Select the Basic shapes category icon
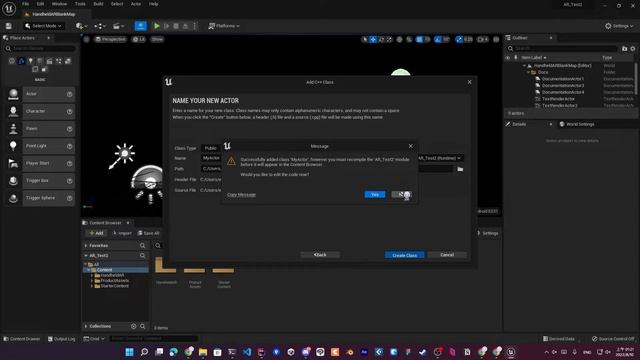The width and height of the screenshot is (640, 360). tap(21, 61)
